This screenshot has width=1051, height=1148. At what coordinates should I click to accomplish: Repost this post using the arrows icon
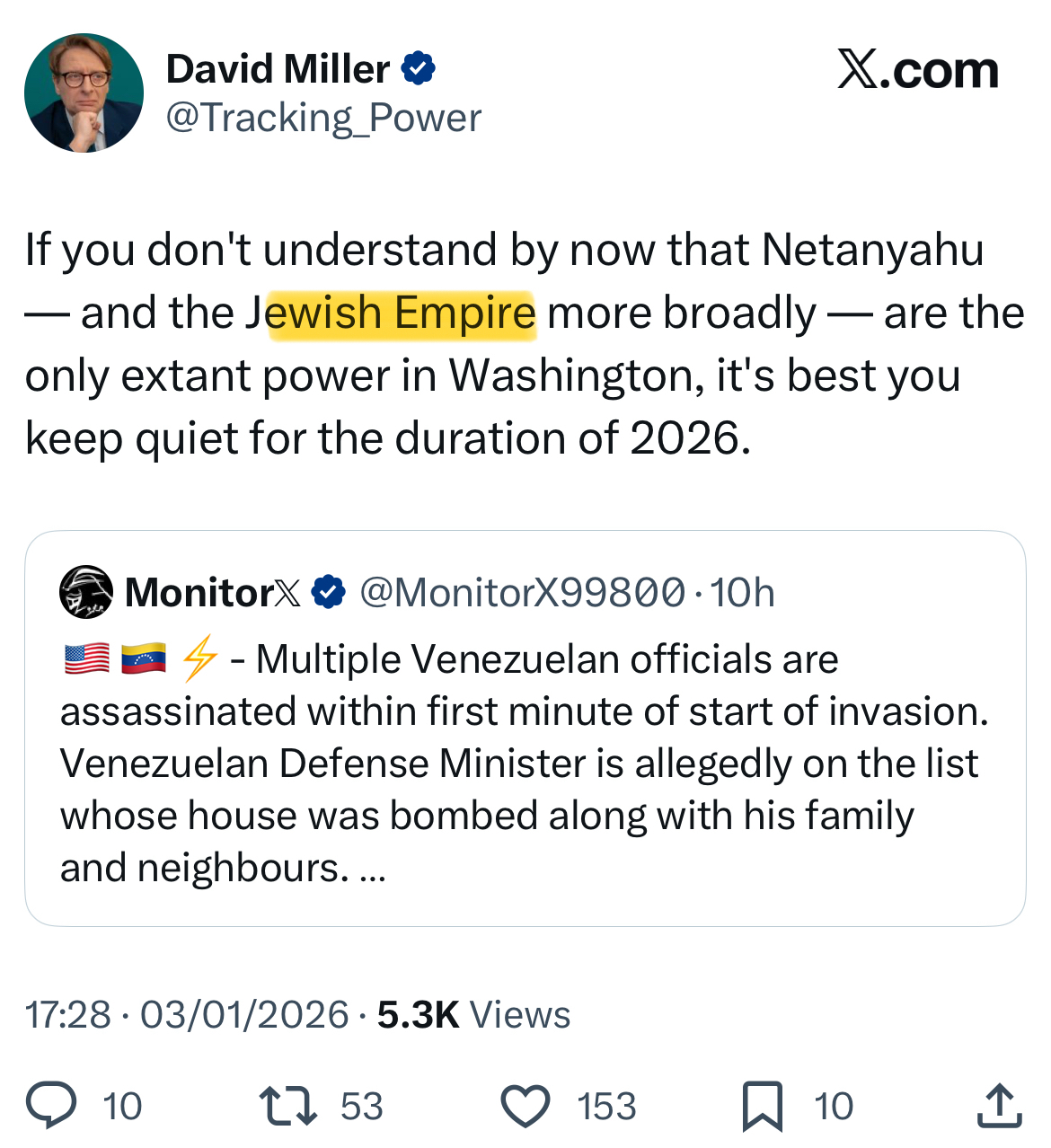click(287, 1106)
